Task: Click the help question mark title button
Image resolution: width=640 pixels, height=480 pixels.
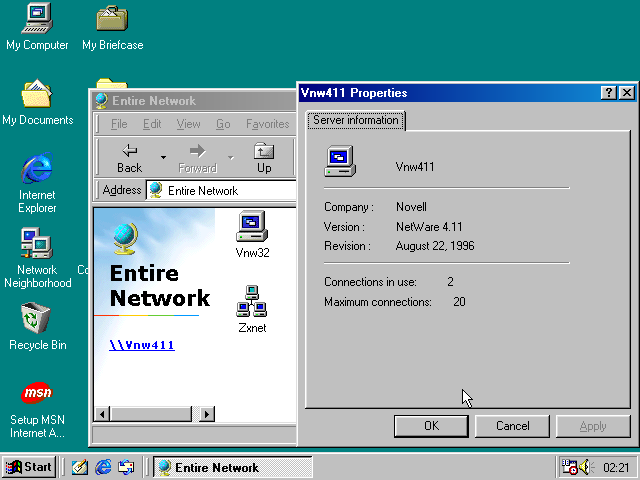Action: click(x=609, y=93)
